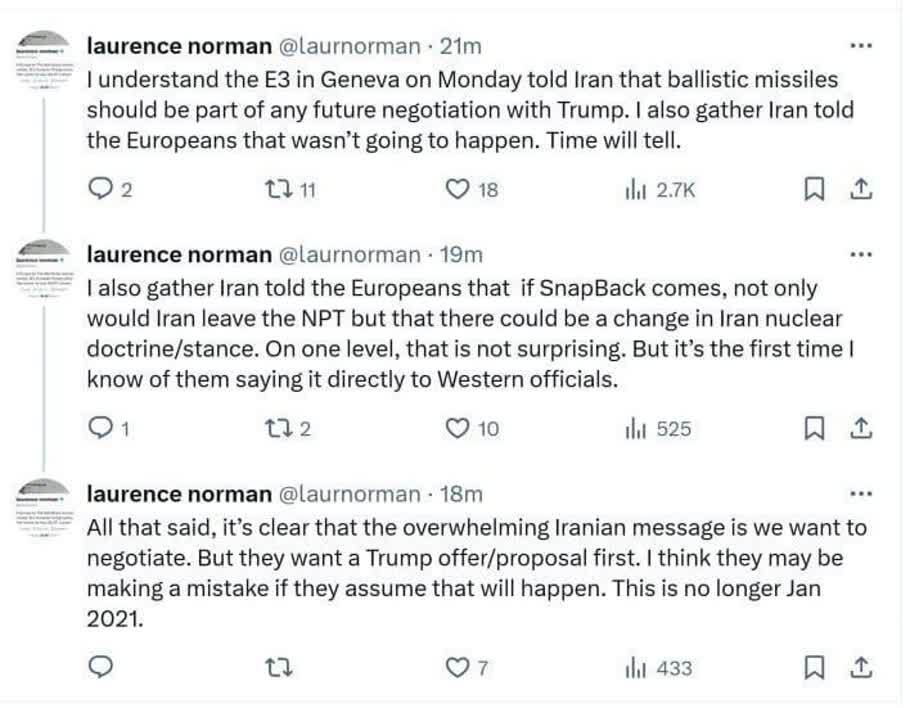The image size is (910, 708).
Task: Open laurence norman profile from first tweet
Action: [179, 46]
